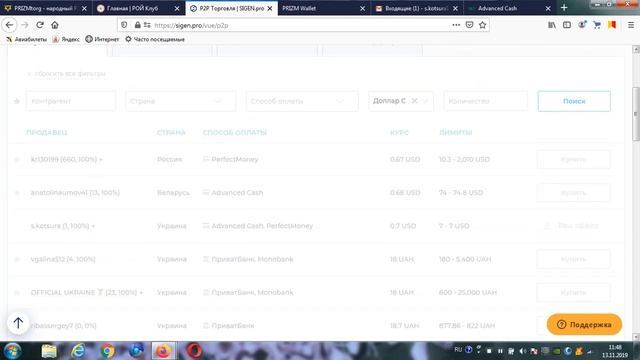
Task: Open the Library icon in toolbar
Action: (x=552, y=25)
